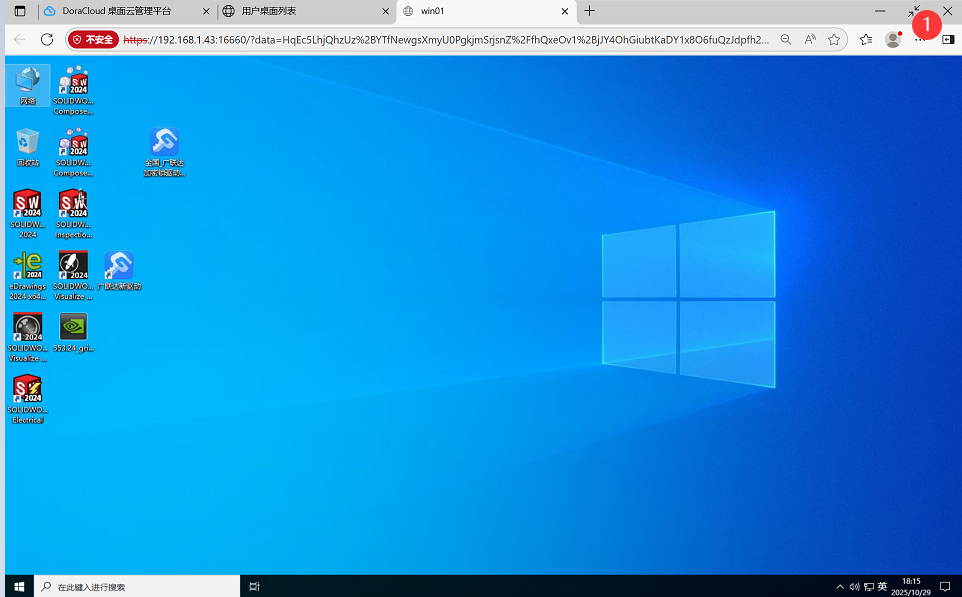Screen dimensions: 962x597
Task: Refresh the current browser page
Action: (47, 39)
